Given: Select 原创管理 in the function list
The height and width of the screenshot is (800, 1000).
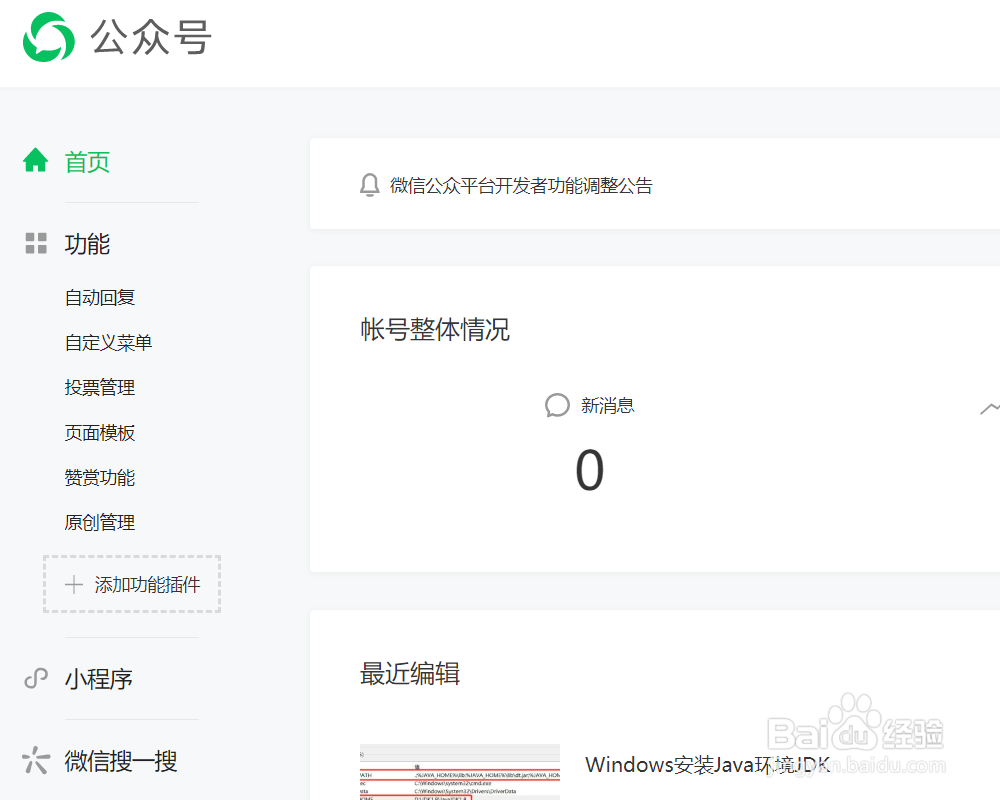Looking at the screenshot, I should pyautogui.click(x=99, y=522).
